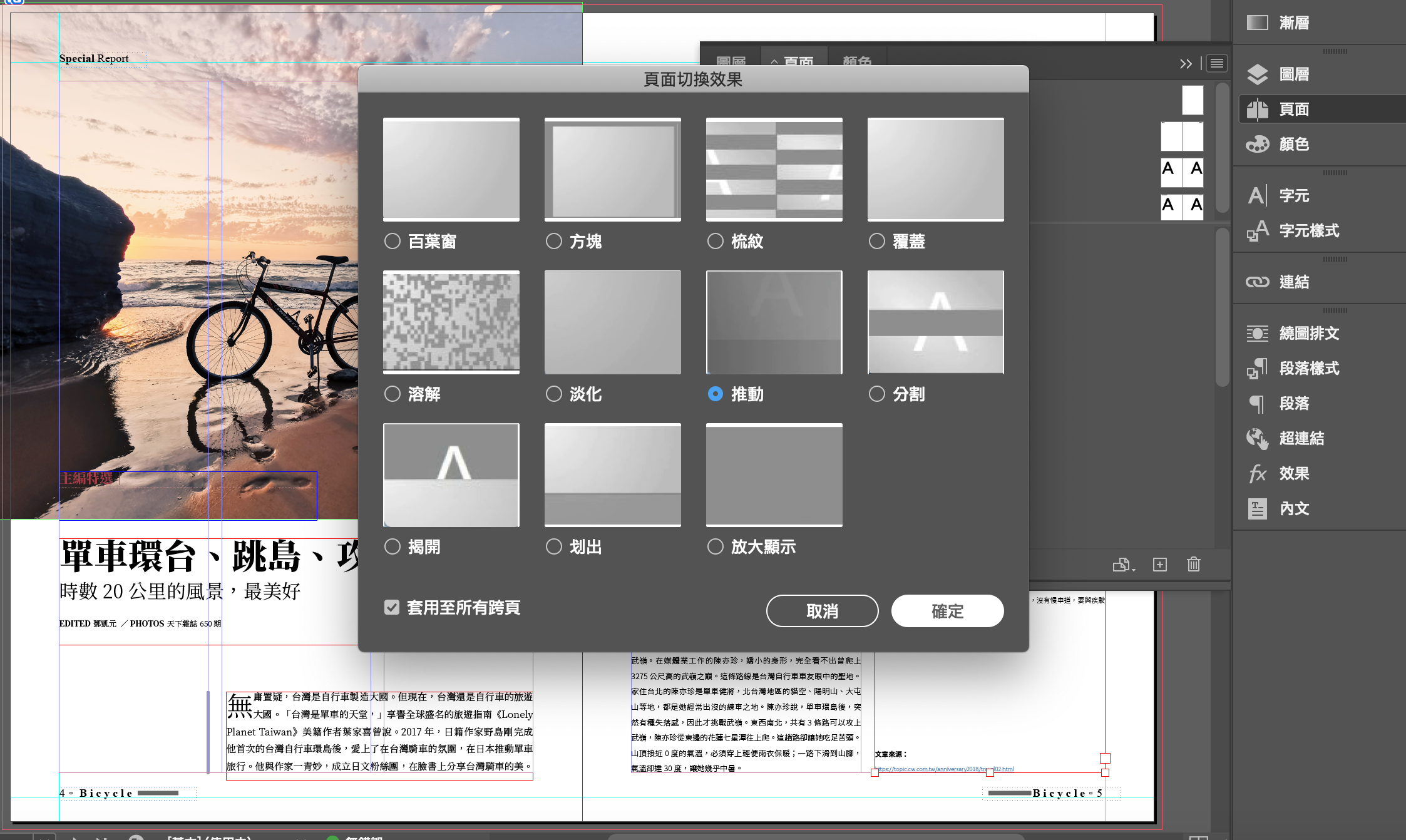The image size is (1406, 840).
Task: Open the 圖層 layers panel icon
Action: coord(1257,74)
